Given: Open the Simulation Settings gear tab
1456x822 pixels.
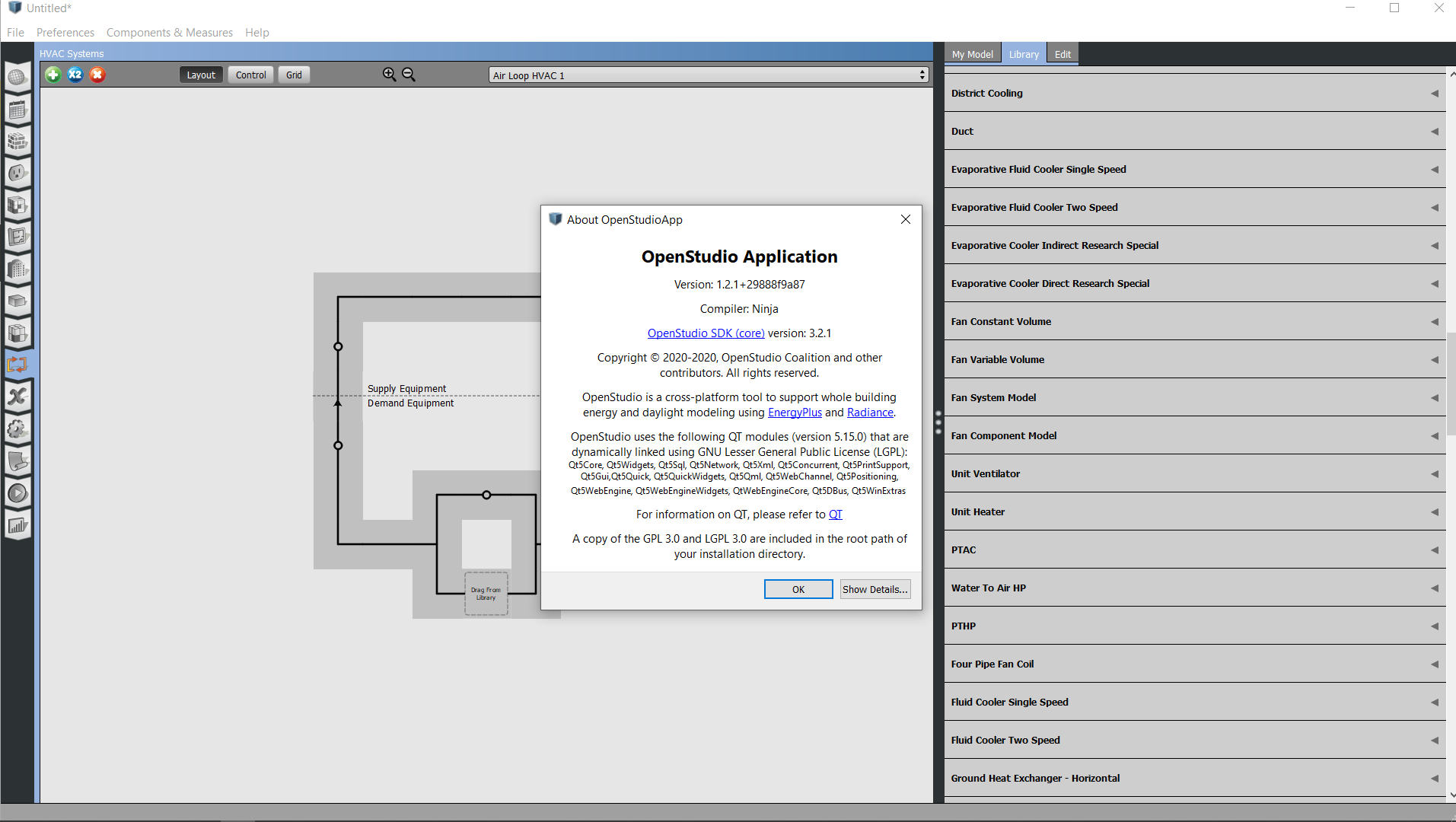Looking at the screenshot, I should (x=18, y=429).
